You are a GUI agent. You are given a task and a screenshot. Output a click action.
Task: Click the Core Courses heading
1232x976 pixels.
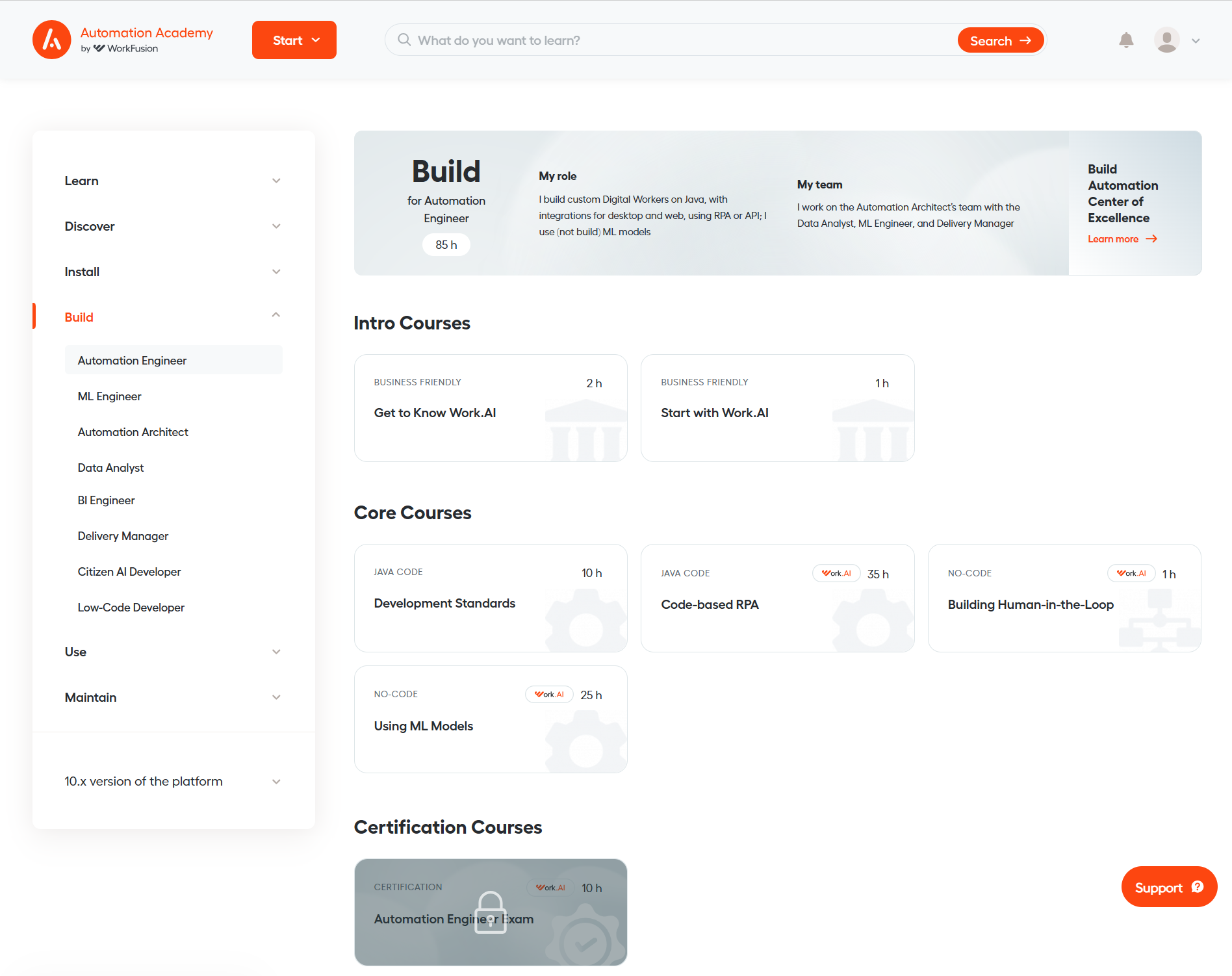pyautogui.click(x=413, y=513)
